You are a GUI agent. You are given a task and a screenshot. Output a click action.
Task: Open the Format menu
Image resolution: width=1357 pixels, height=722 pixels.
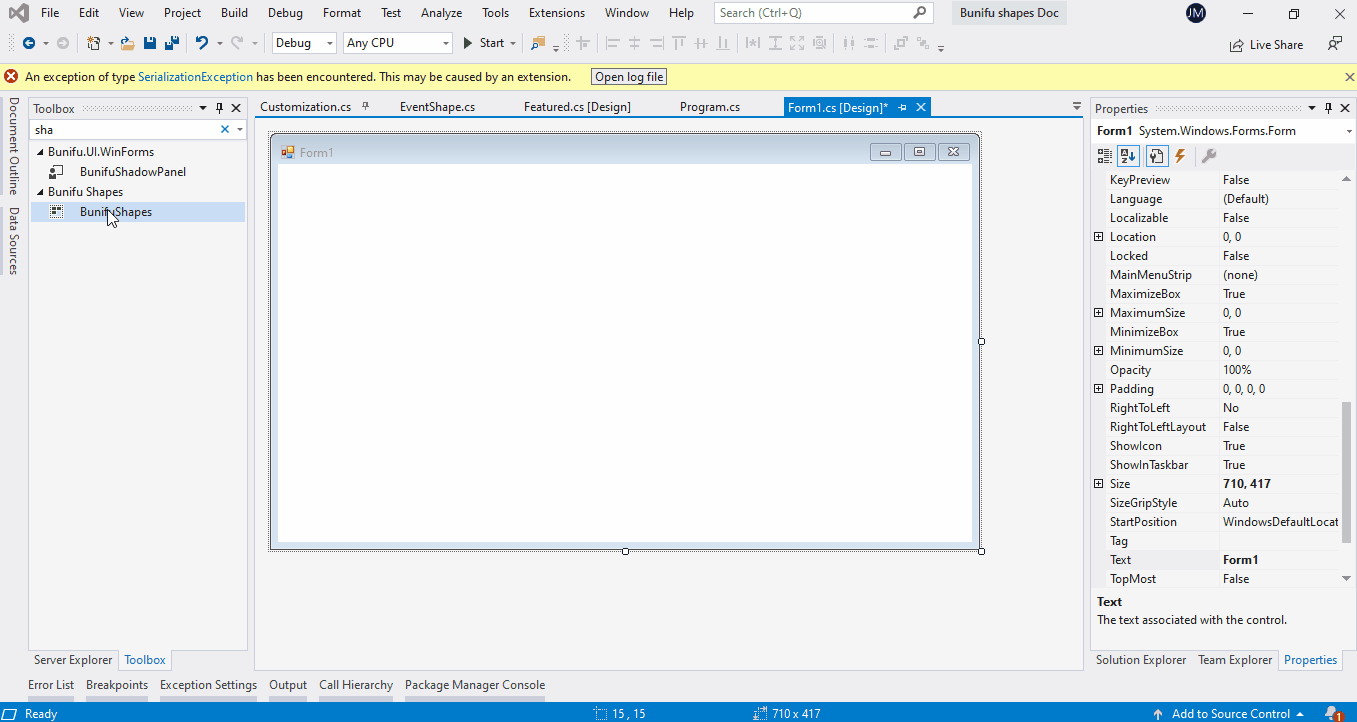[342, 13]
